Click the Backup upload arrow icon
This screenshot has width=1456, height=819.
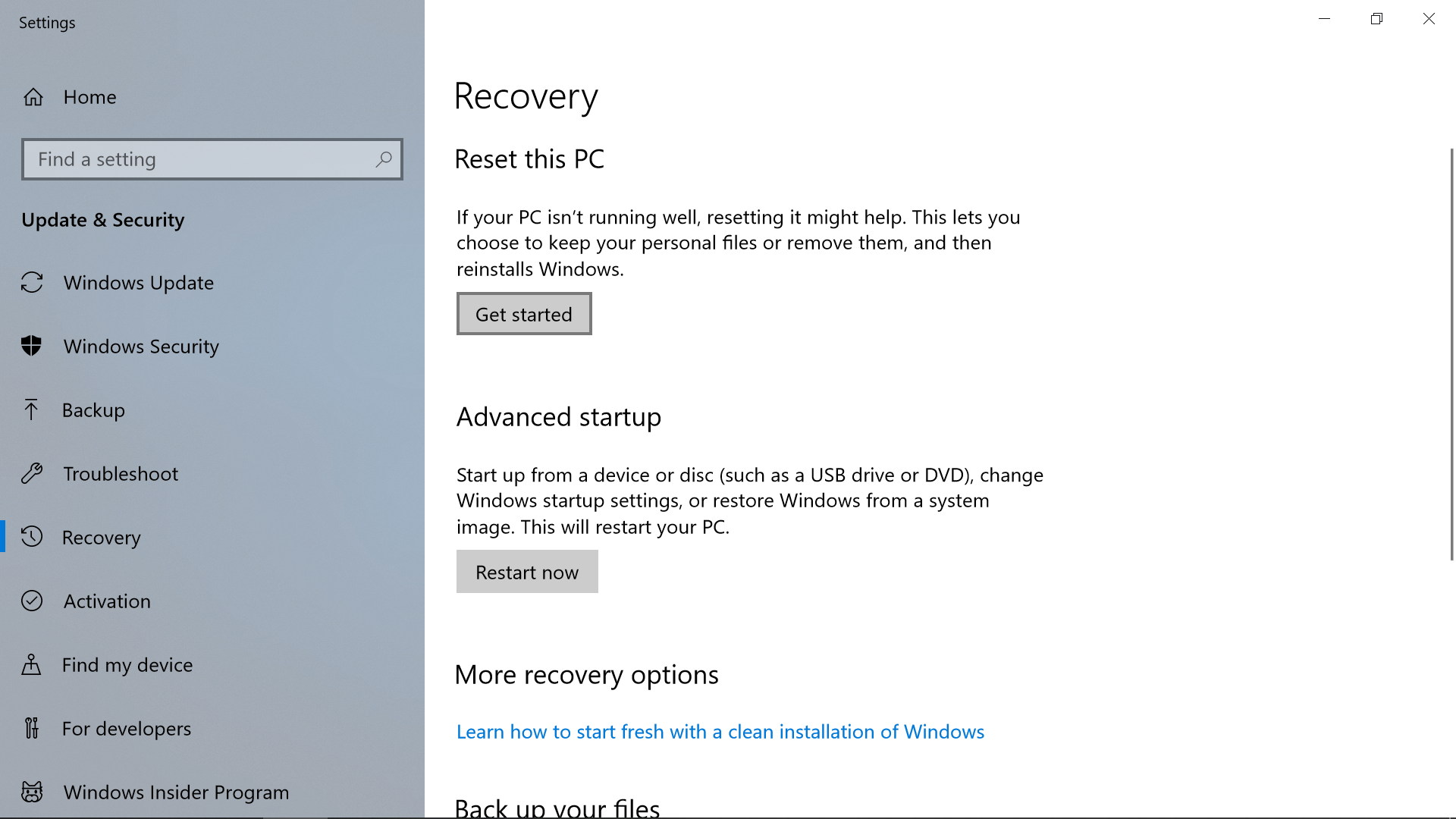pos(32,409)
